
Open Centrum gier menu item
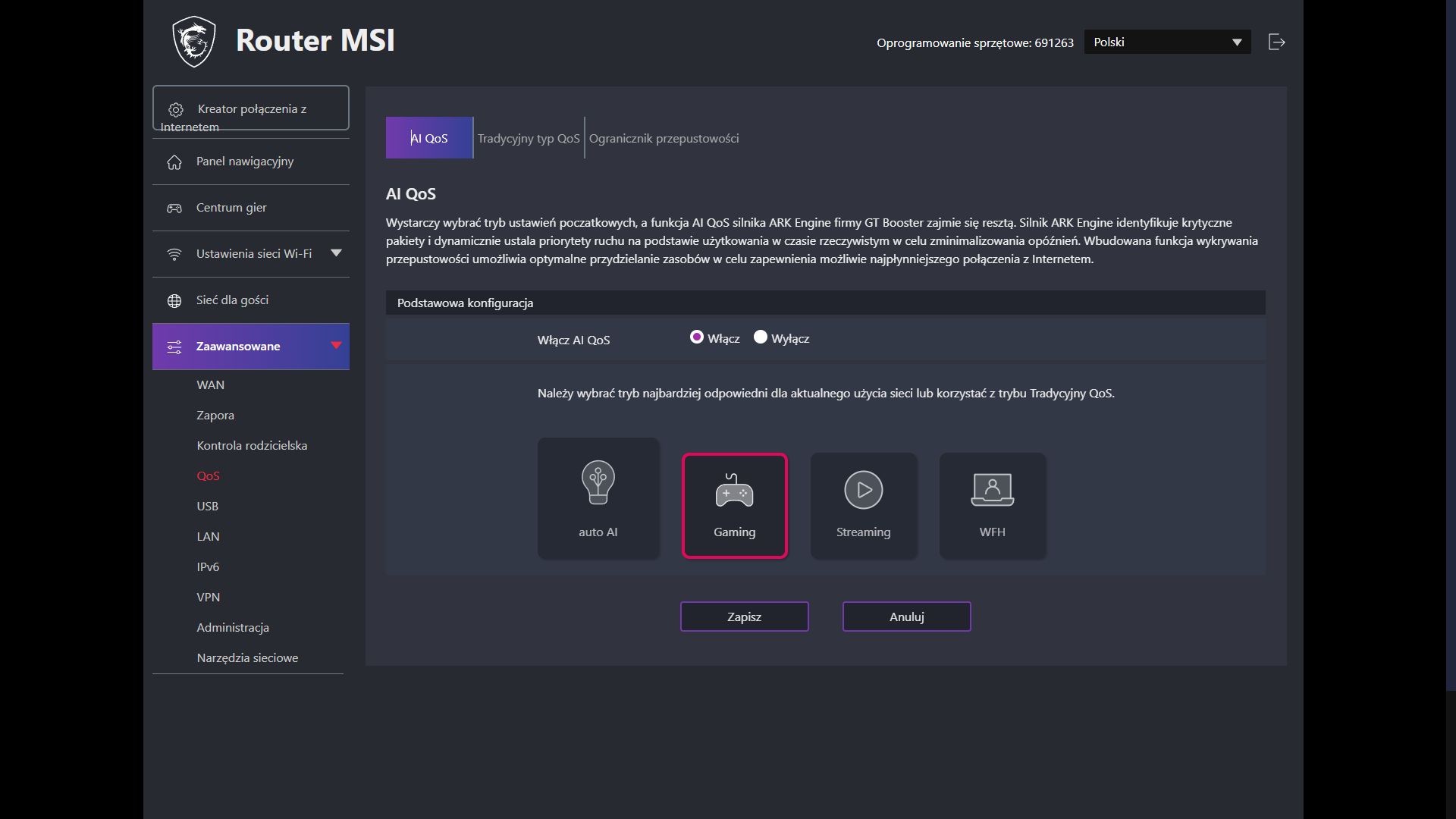251,208
